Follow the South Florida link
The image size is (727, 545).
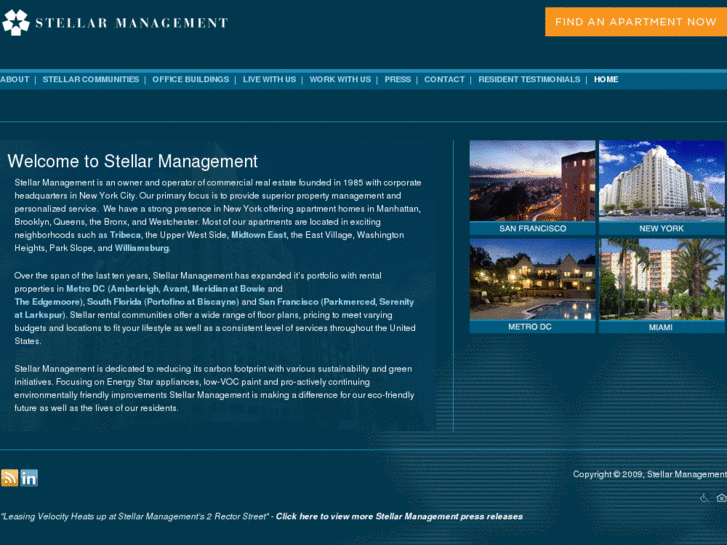(x=114, y=302)
